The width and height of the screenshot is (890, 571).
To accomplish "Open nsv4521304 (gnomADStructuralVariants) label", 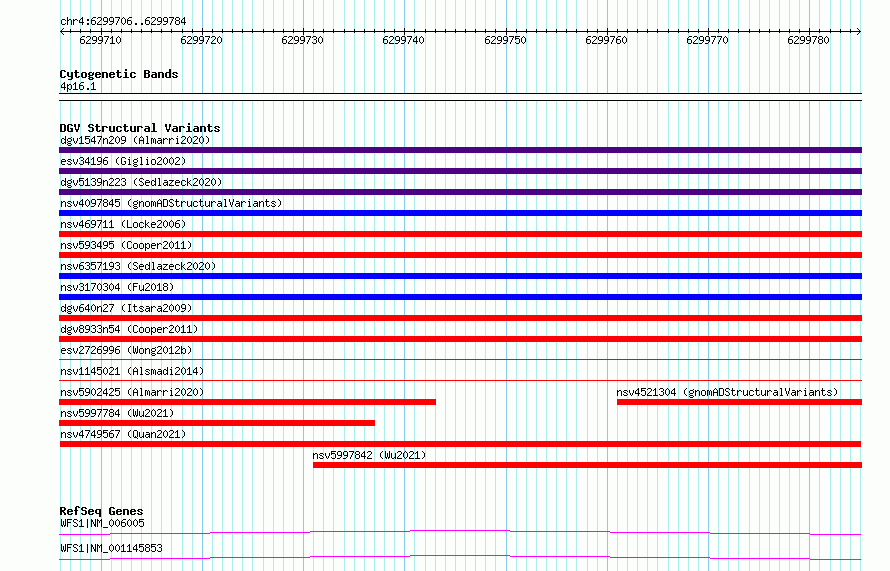I will [727, 392].
